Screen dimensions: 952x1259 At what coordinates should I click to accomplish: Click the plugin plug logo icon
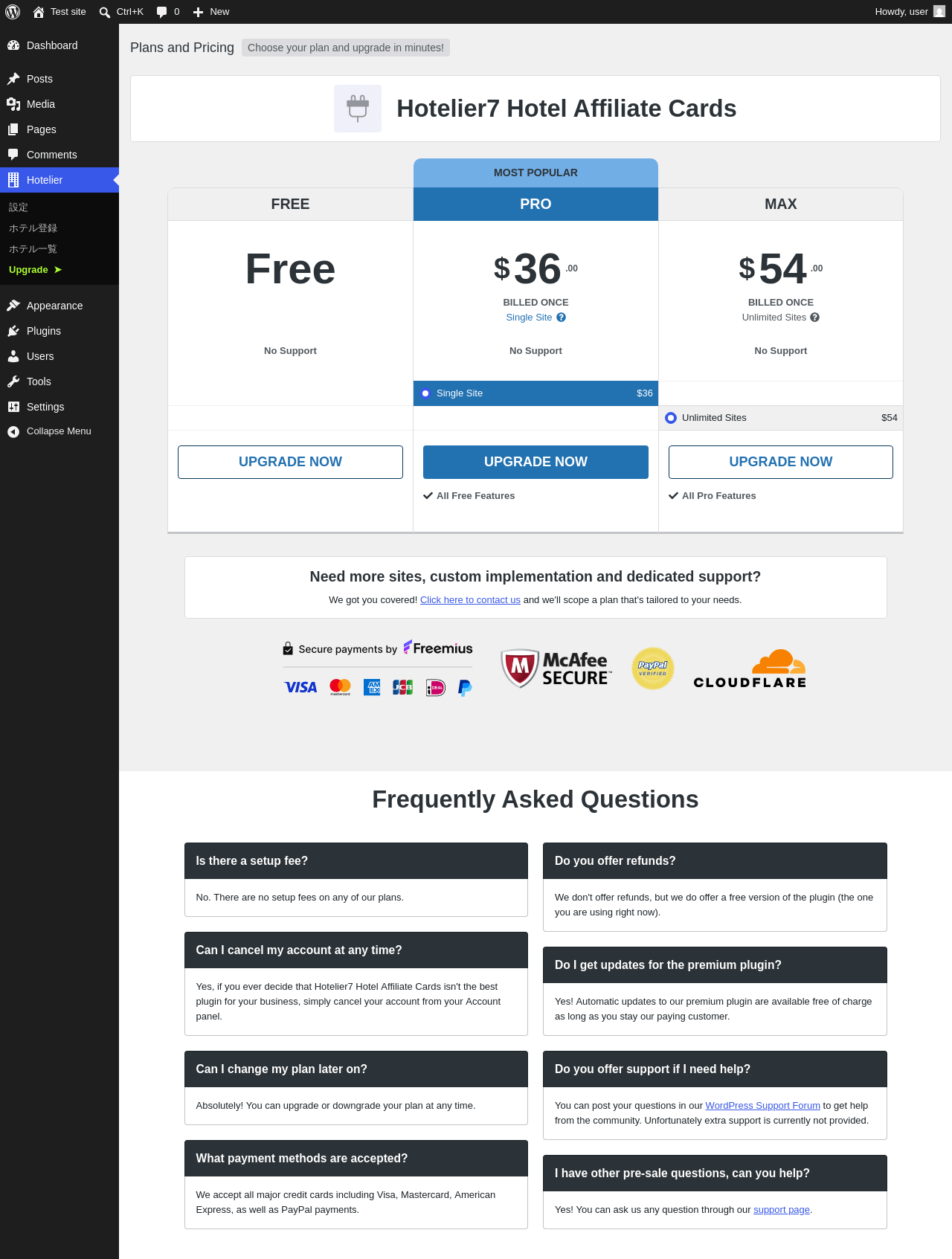click(x=358, y=109)
